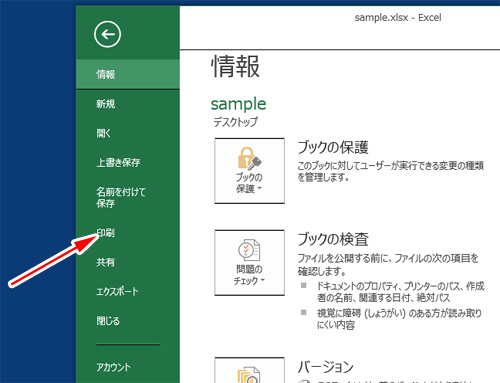Go to the 共有 share page

(128, 262)
